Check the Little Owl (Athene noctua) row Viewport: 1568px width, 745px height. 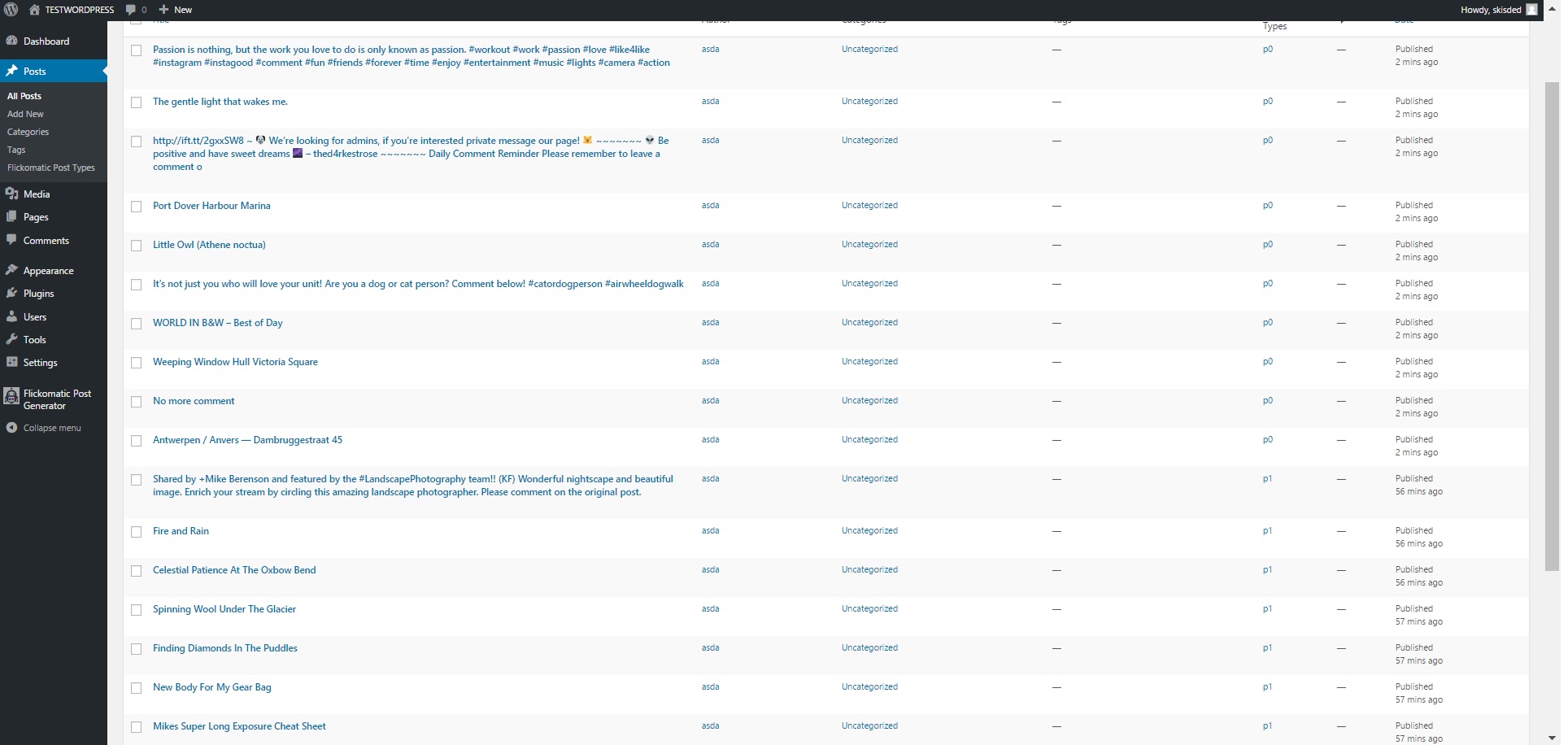137,246
